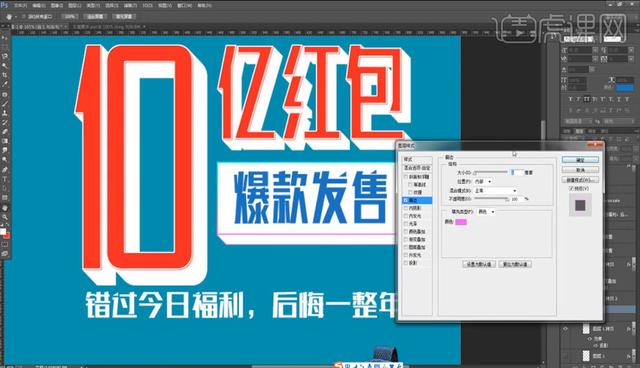This screenshot has height=368, width=640.
Task: Select the Move tool in the toolbox
Action: 5,37
